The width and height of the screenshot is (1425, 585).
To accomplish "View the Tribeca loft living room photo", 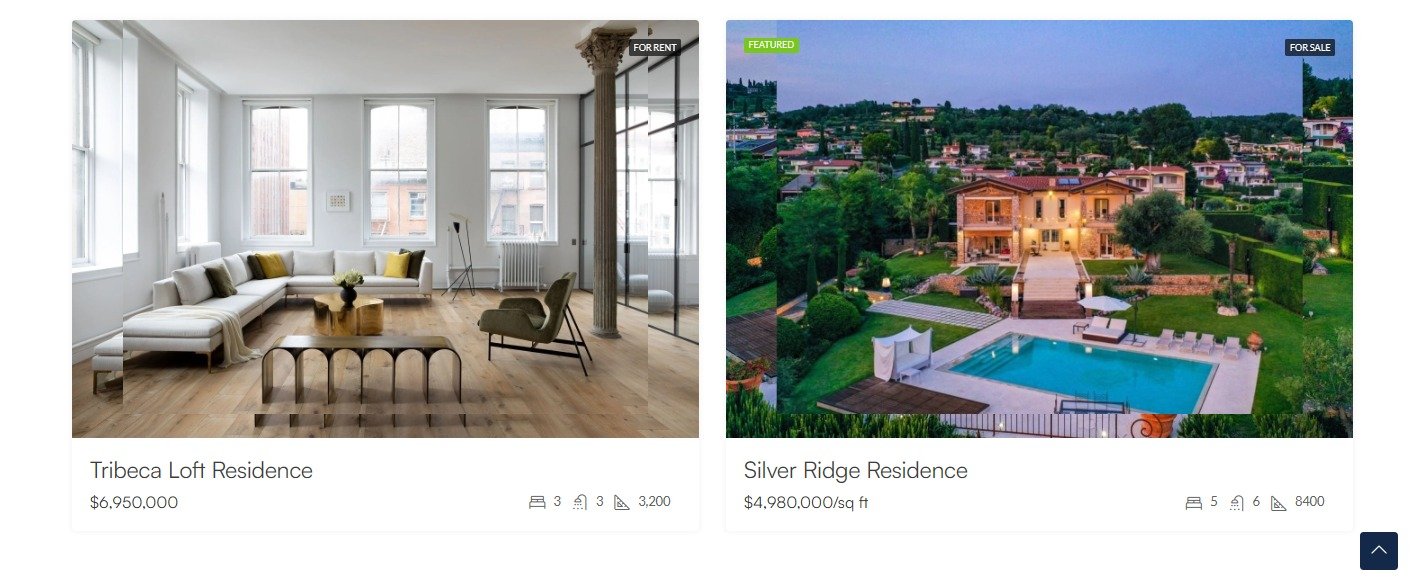I will pos(385,229).
